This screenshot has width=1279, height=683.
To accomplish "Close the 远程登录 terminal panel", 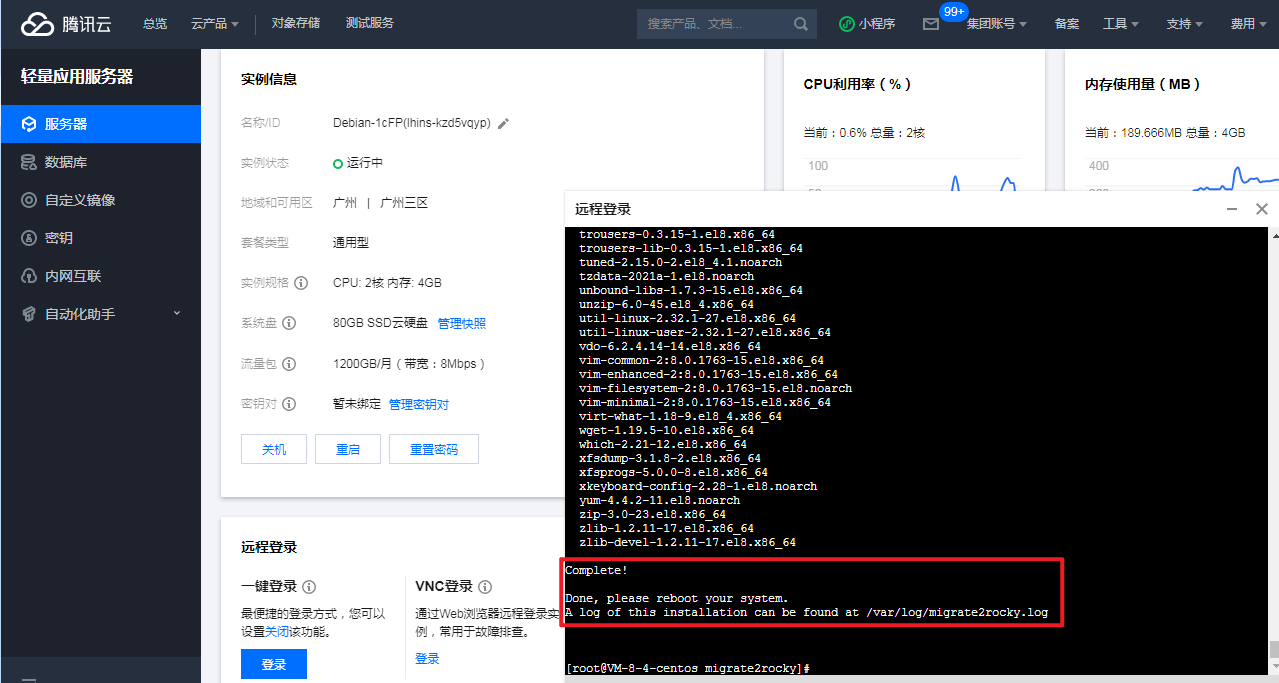I will [x=1262, y=209].
